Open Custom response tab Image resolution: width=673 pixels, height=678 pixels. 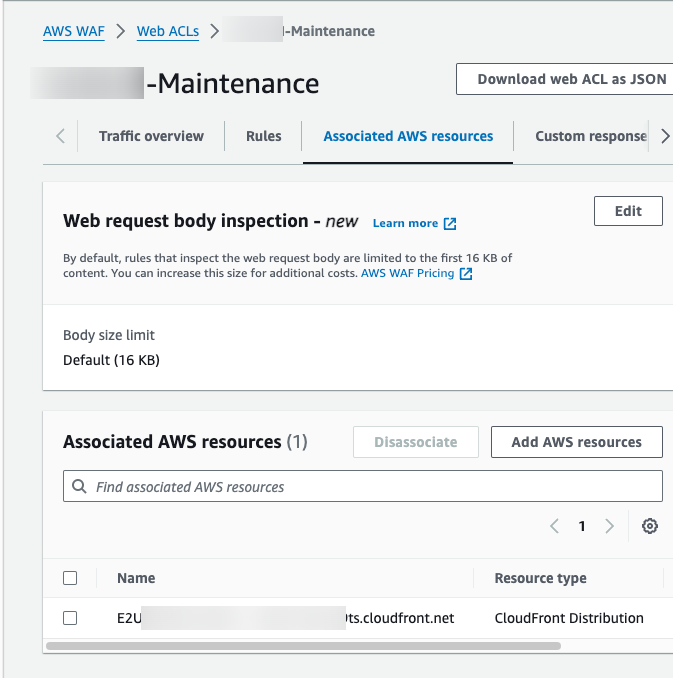[590, 136]
